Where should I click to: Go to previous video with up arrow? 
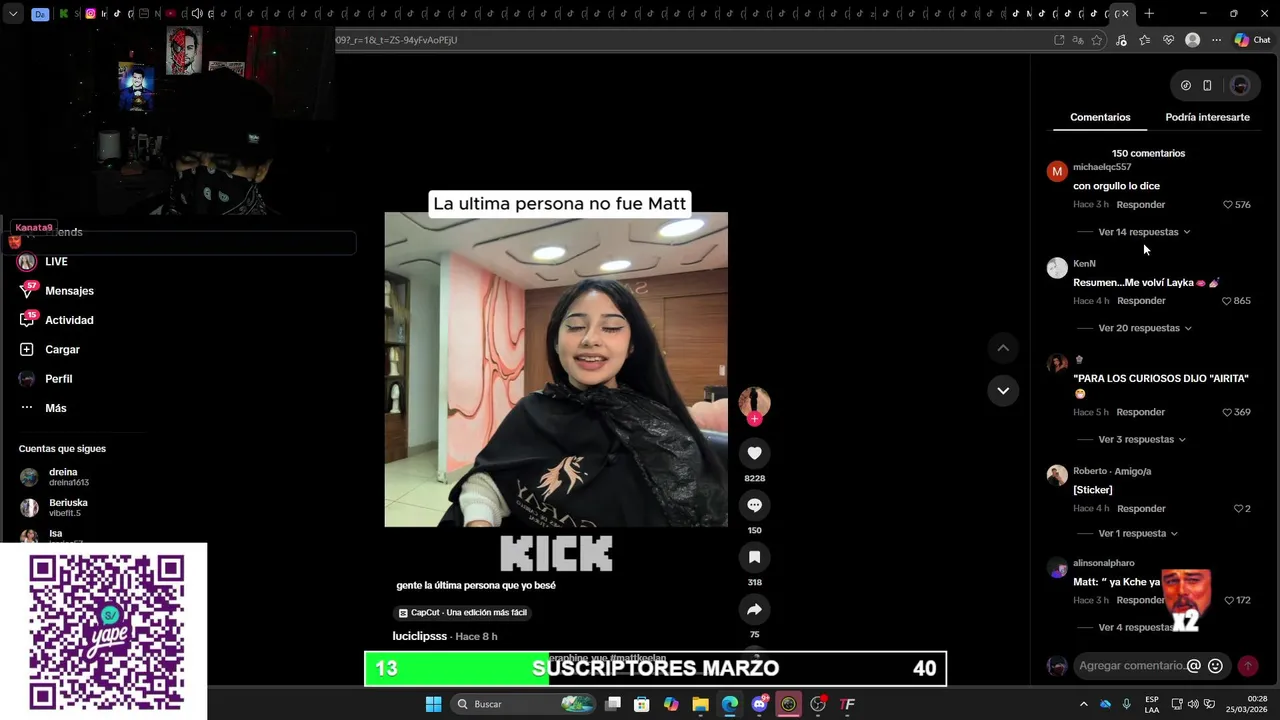[x=1003, y=348]
